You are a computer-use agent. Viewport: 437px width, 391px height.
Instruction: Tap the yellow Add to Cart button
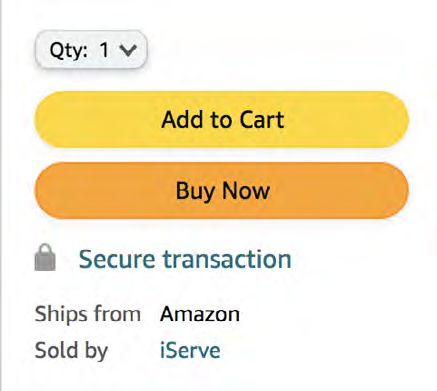222,119
